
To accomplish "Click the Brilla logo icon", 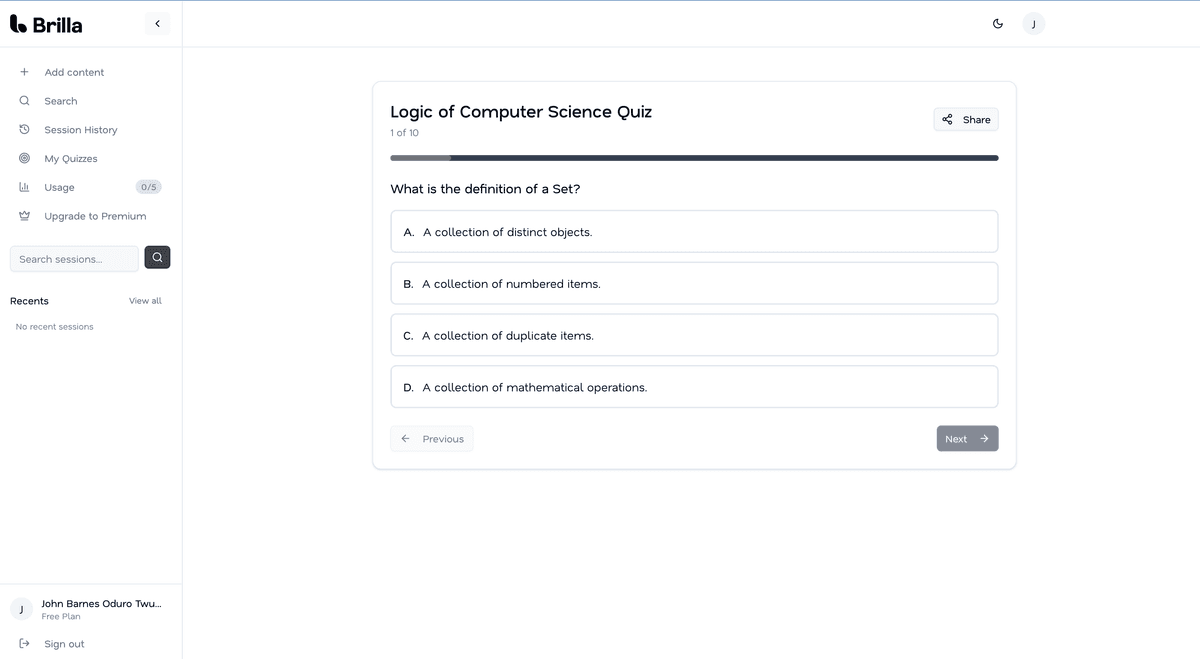I will point(18,24).
